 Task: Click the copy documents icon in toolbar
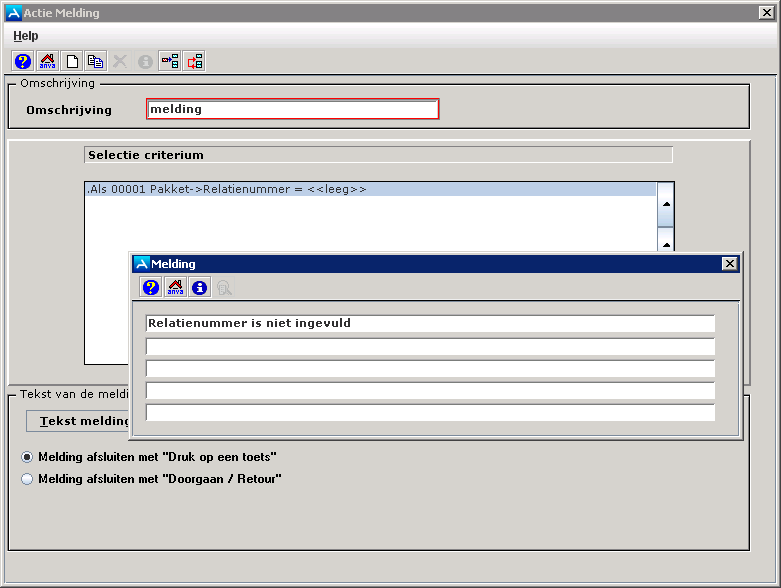95,61
